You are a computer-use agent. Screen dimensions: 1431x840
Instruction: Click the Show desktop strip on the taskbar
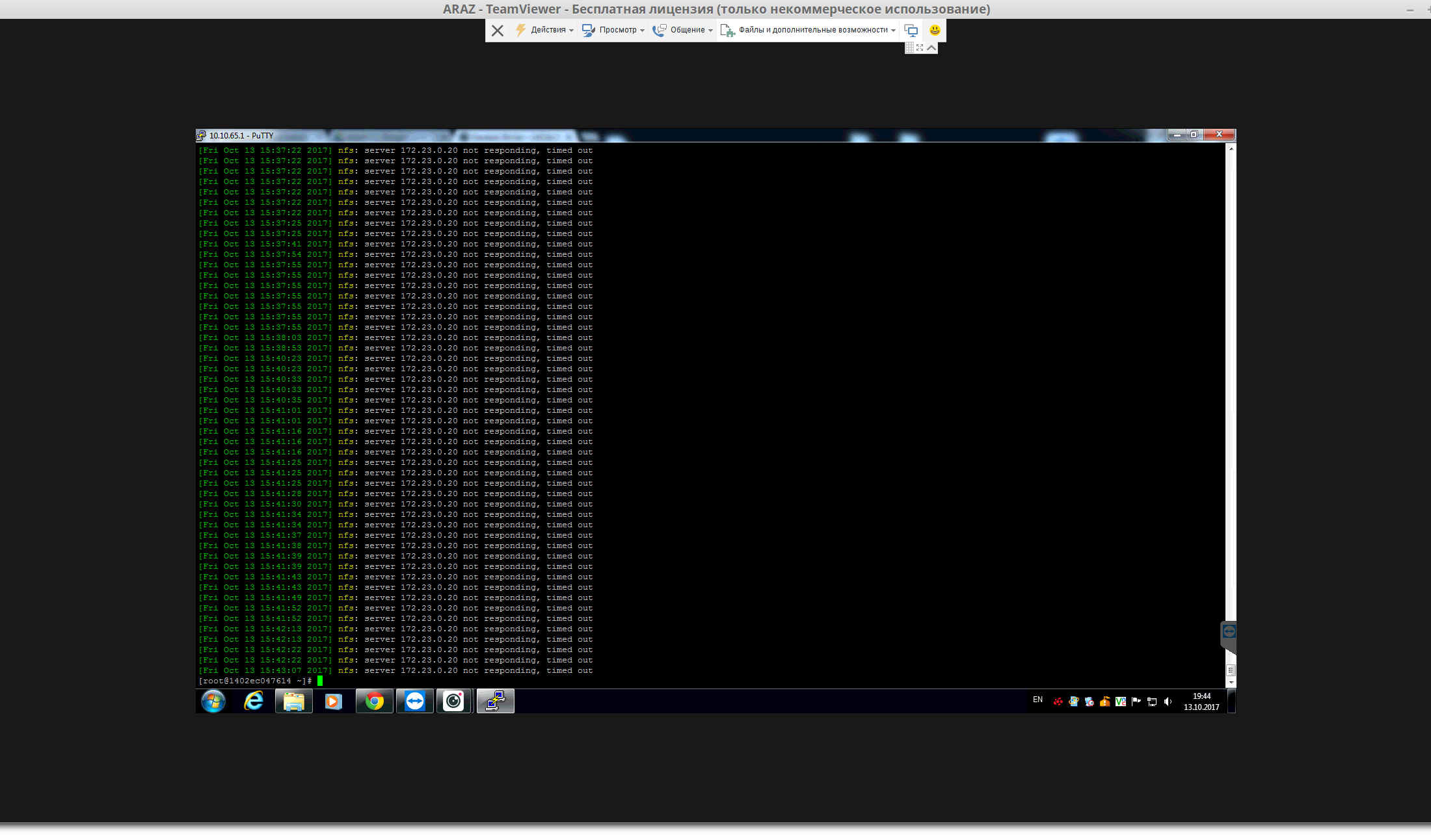click(x=1231, y=701)
